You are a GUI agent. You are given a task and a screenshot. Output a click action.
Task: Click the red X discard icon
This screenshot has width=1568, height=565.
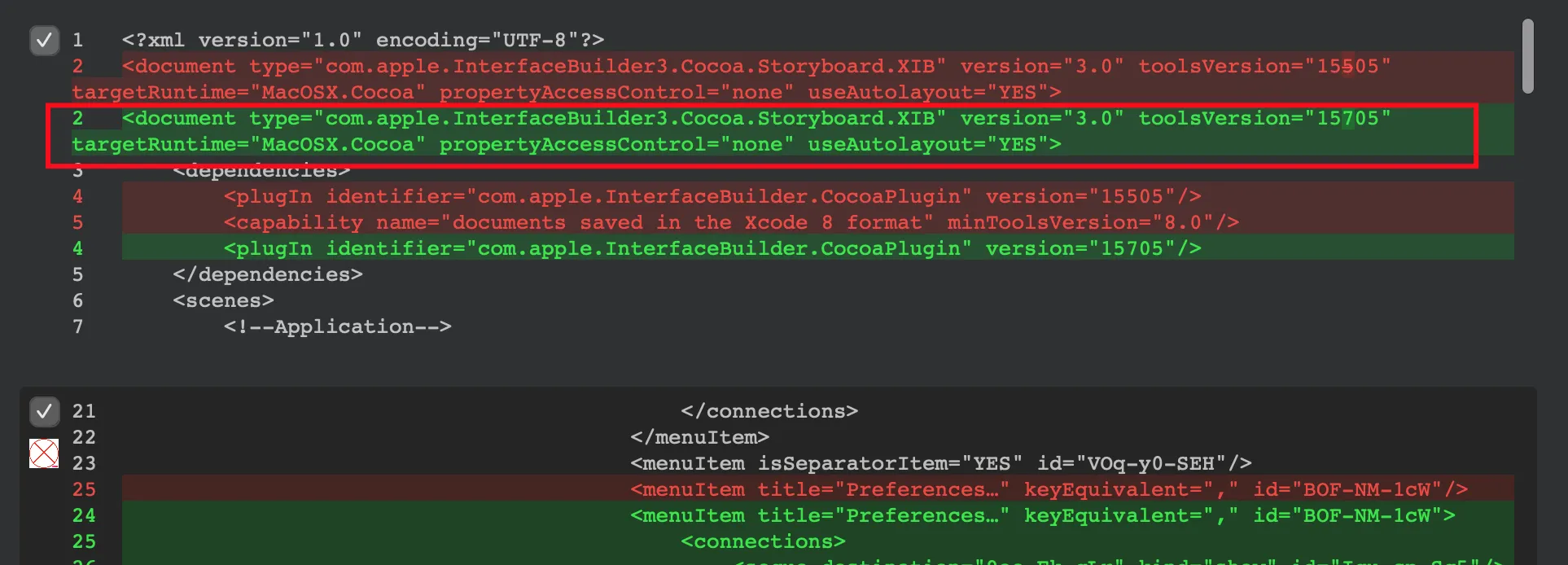click(44, 453)
